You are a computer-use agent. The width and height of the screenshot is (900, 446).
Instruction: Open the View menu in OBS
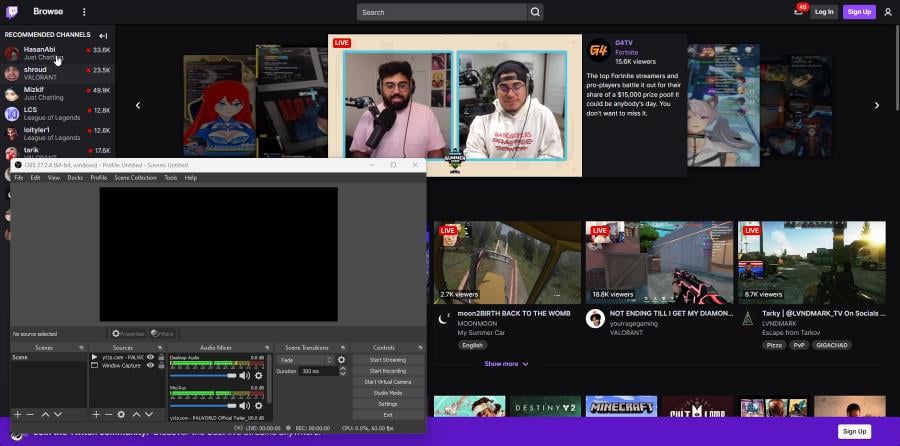point(54,178)
